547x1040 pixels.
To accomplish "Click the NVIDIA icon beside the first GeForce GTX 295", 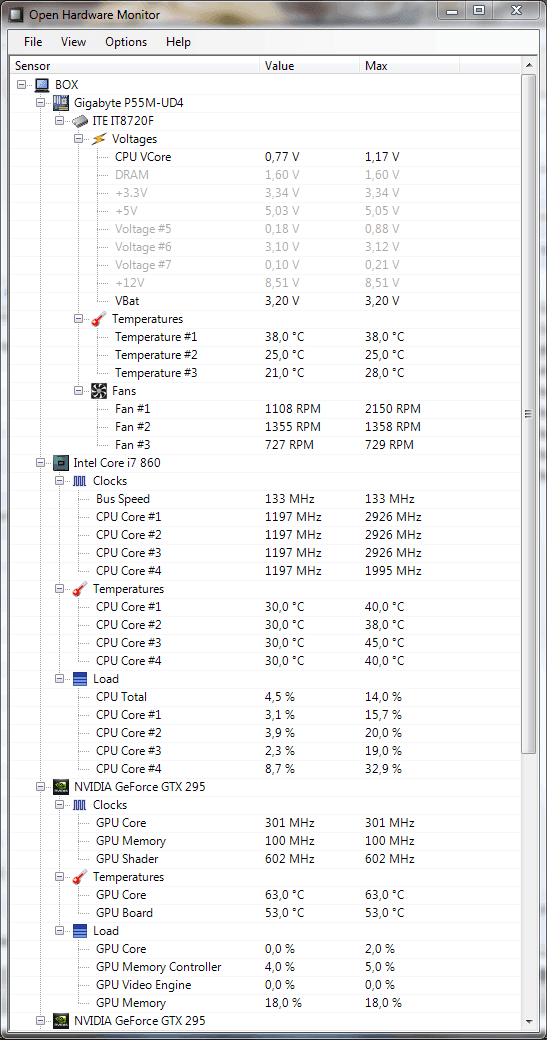I will pyautogui.click(x=61, y=787).
